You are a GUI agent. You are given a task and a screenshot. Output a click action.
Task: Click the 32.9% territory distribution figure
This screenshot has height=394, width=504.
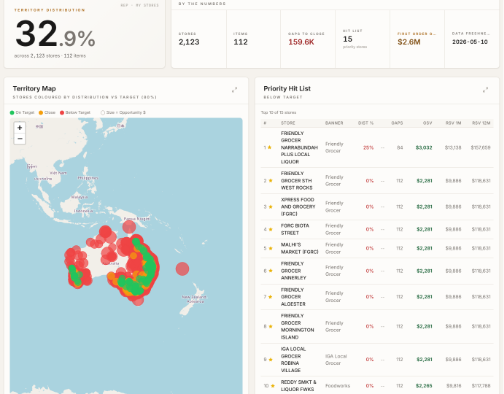coord(55,34)
